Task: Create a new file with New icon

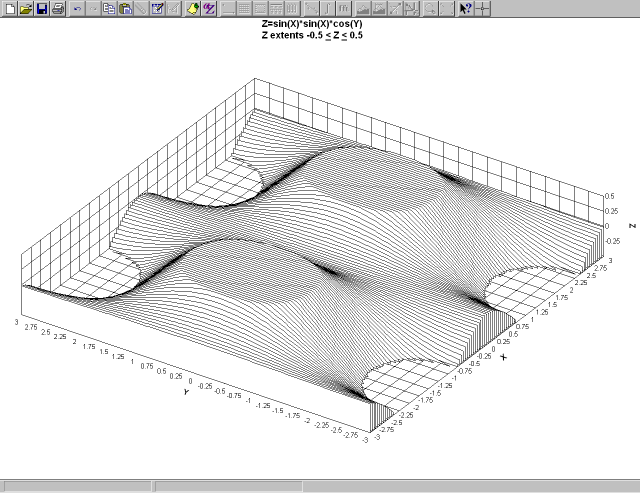Action: pos(10,9)
